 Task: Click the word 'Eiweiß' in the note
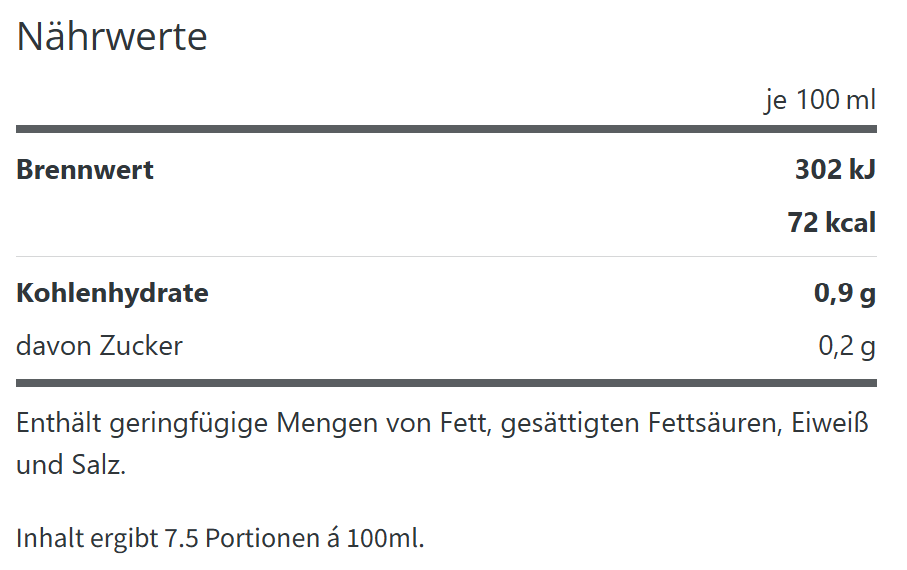[830, 423]
